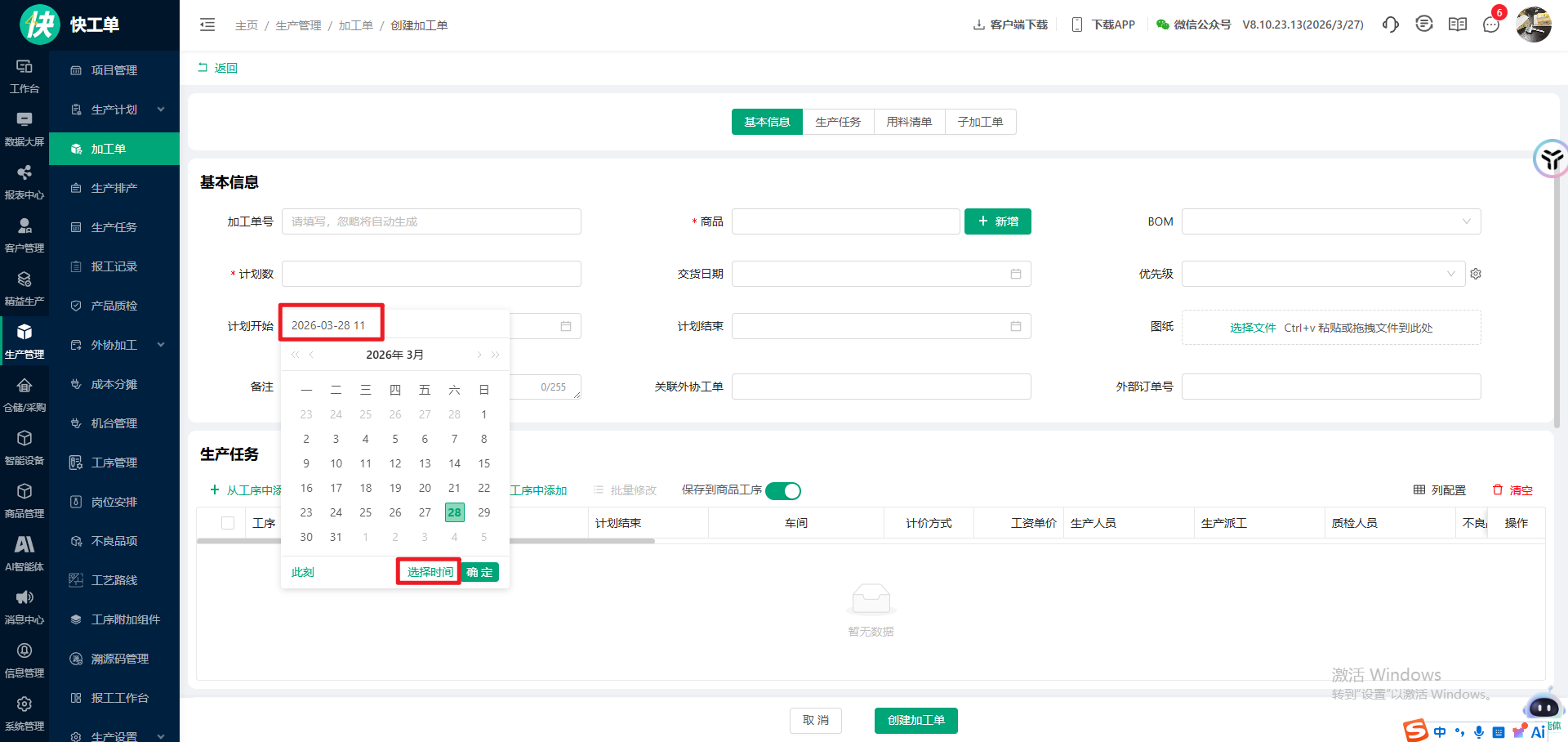Image resolution: width=1568 pixels, height=742 pixels.
Task: Open the 报表中心 sidebar icon
Action: tap(24, 181)
